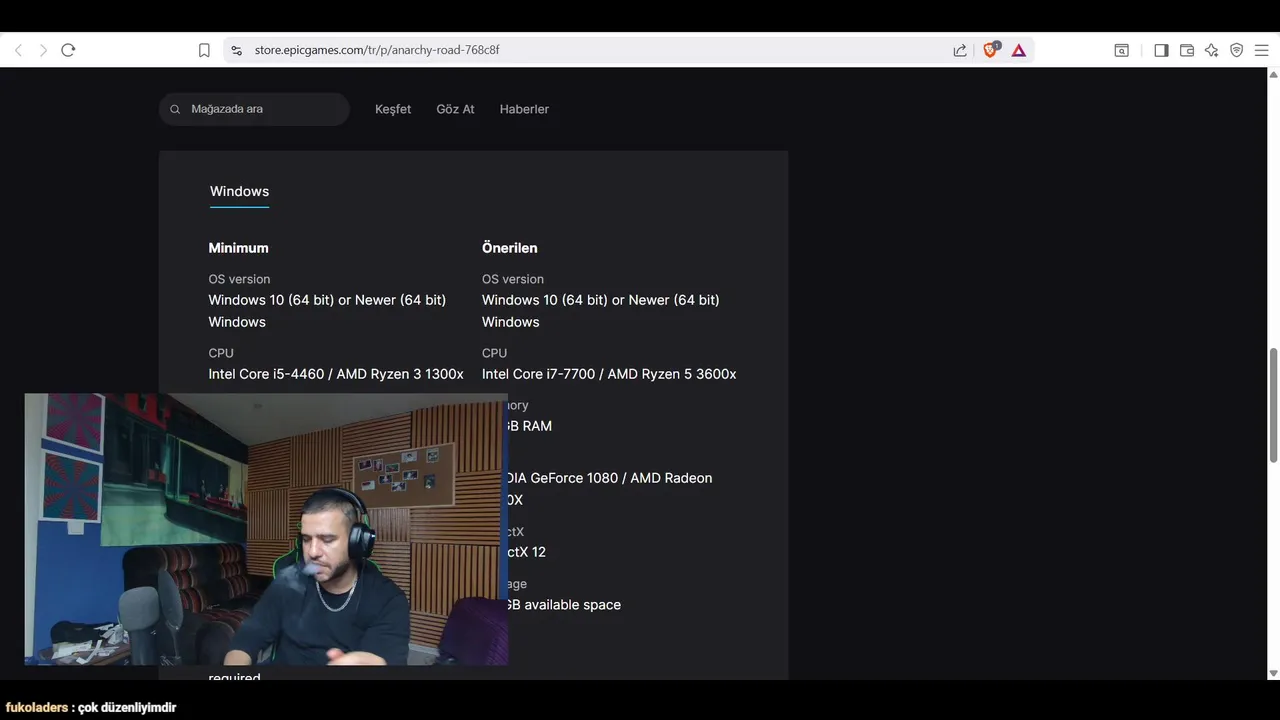Open the tab search icon
1280x720 pixels.
click(1122, 50)
